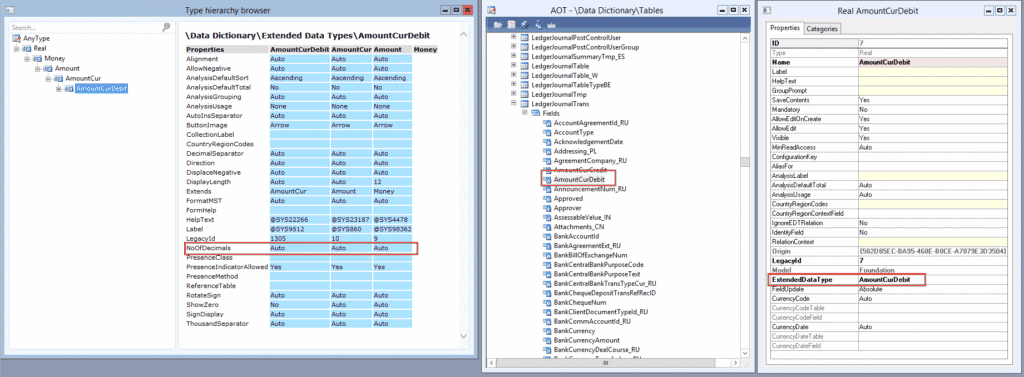Click the CurrencyCode property value Auto

point(933,299)
